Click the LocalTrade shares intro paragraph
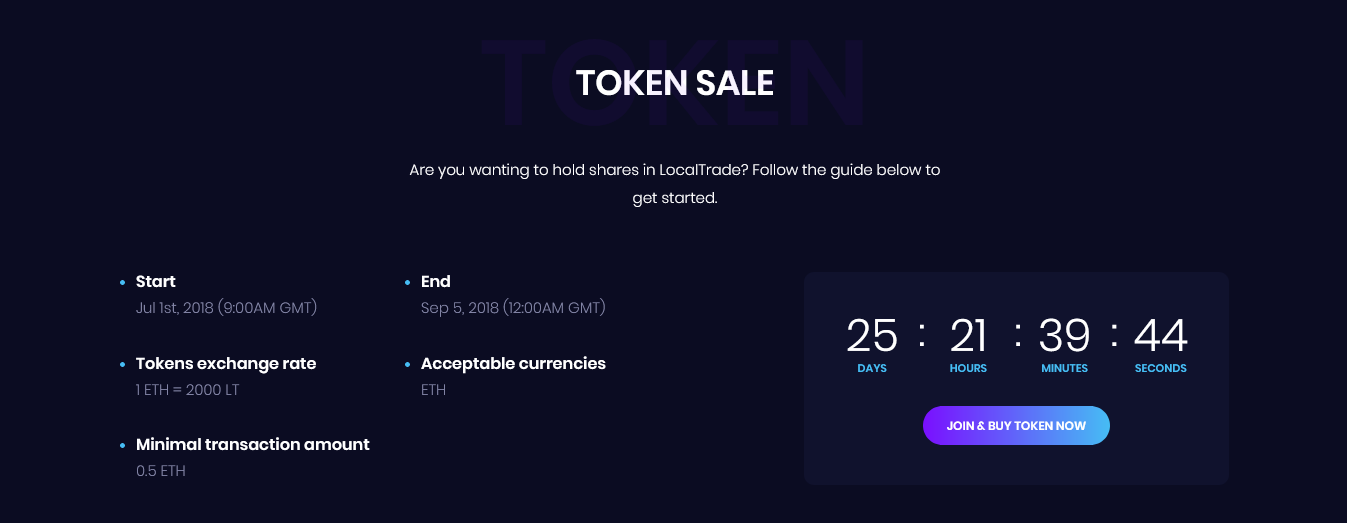Image resolution: width=1347 pixels, height=523 pixels. (x=674, y=184)
